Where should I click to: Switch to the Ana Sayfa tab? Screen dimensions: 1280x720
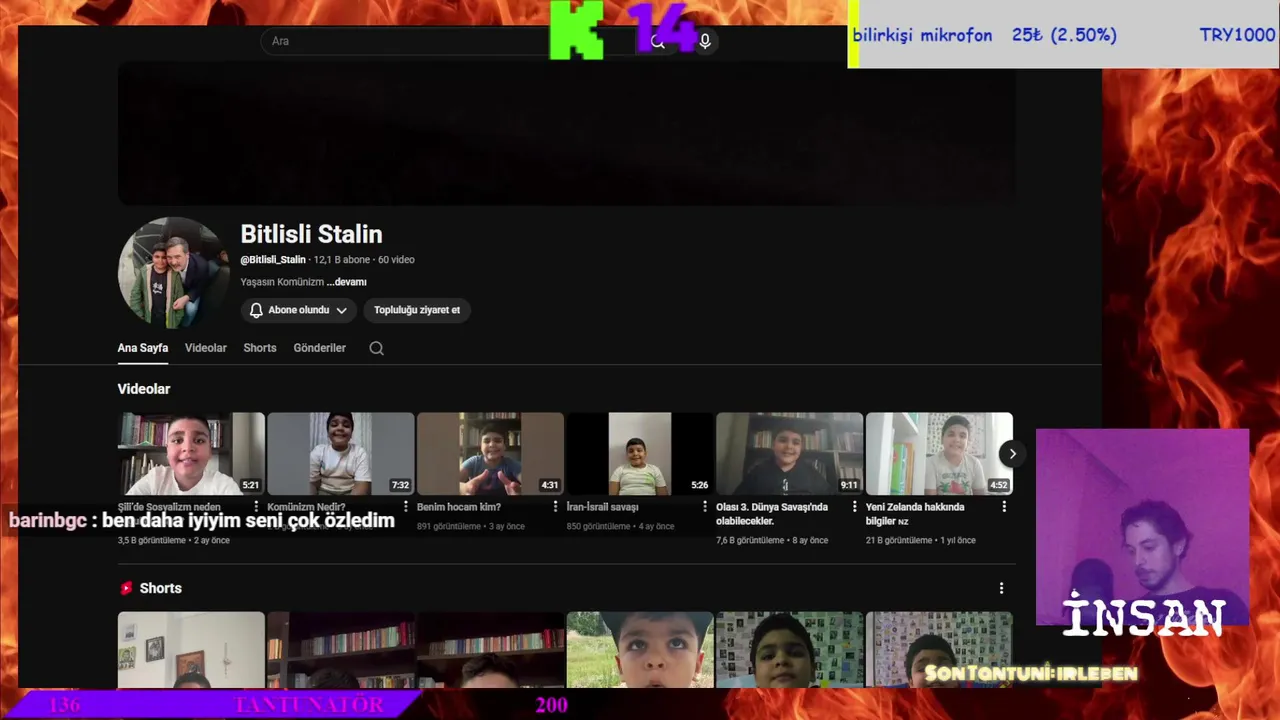click(x=143, y=348)
